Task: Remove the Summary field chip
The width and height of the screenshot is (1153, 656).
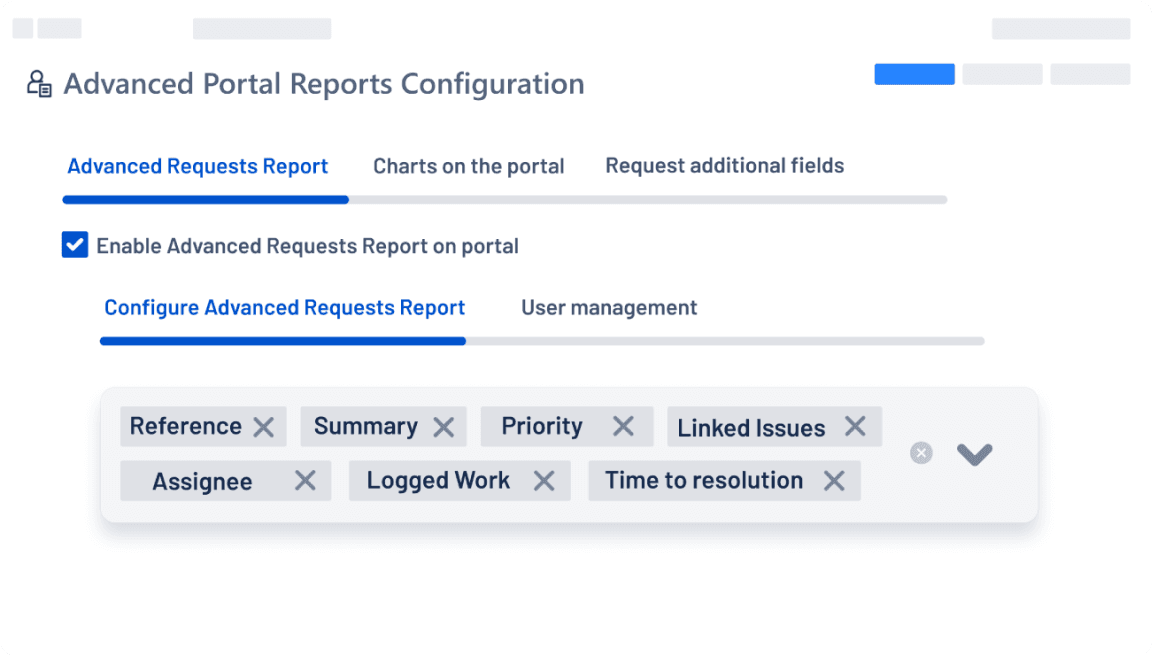Action: (x=444, y=426)
